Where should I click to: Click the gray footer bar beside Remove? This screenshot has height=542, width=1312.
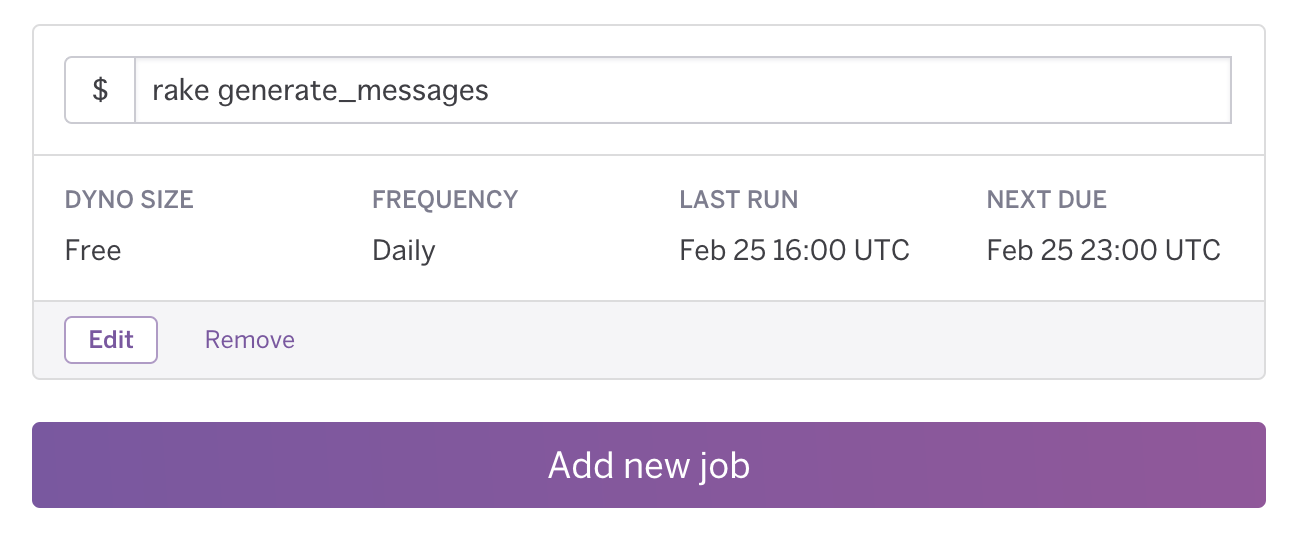click(780, 340)
